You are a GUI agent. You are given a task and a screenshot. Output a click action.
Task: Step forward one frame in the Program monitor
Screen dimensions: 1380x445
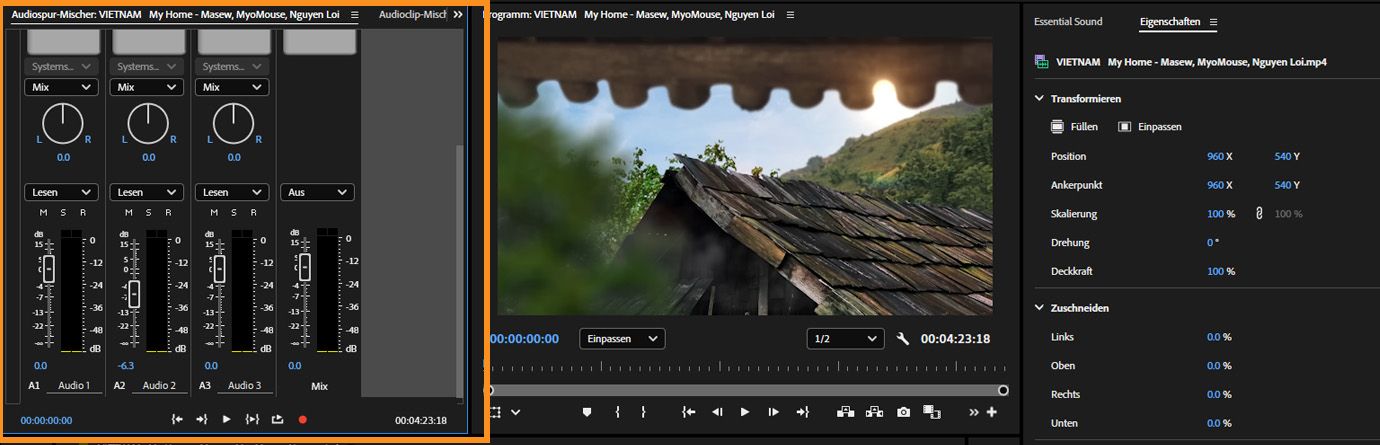click(x=773, y=412)
